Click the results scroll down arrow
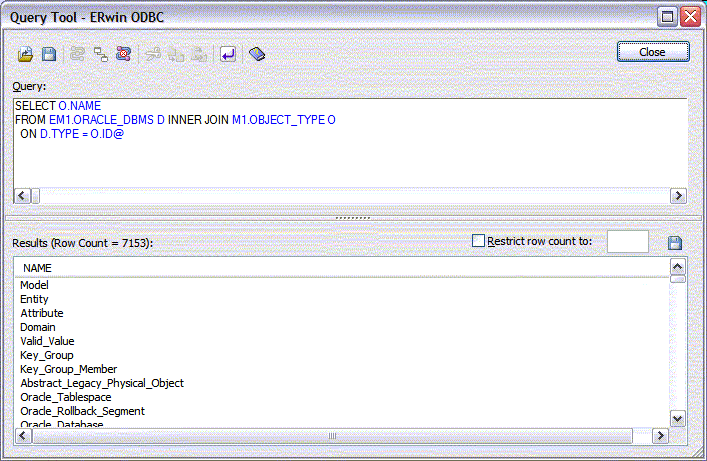 [x=677, y=419]
